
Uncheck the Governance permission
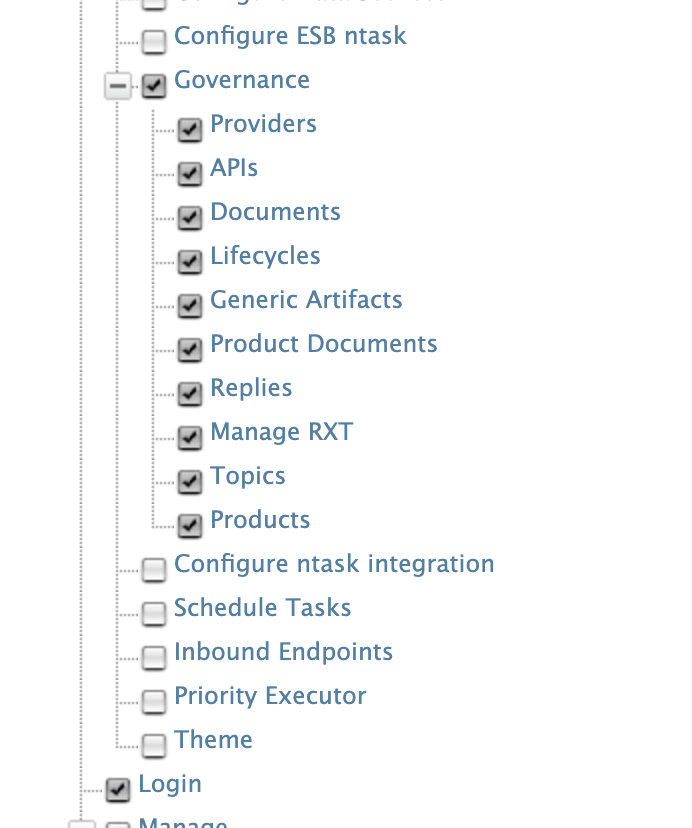(x=154, y=86)
